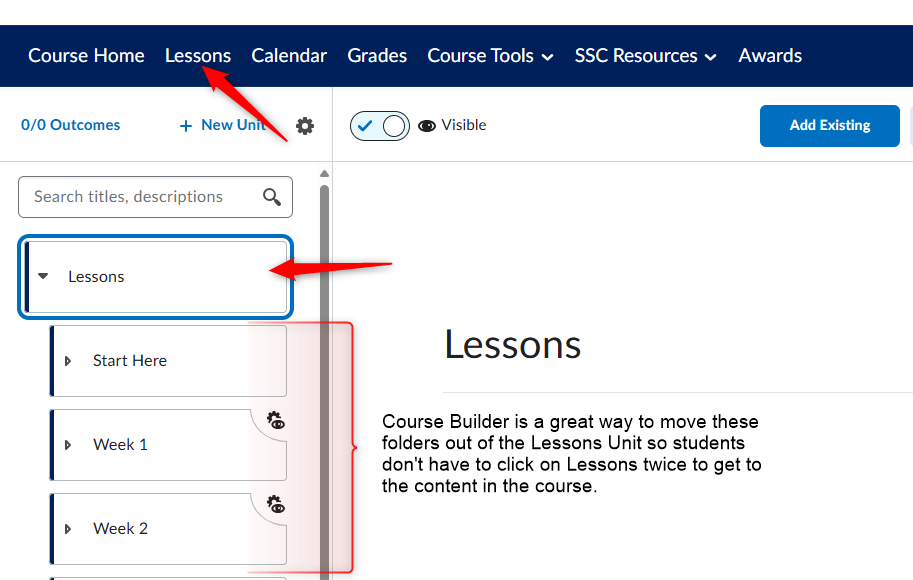Expand the Week 2 folder arrow
913x580 pixels.
[68, 529]
